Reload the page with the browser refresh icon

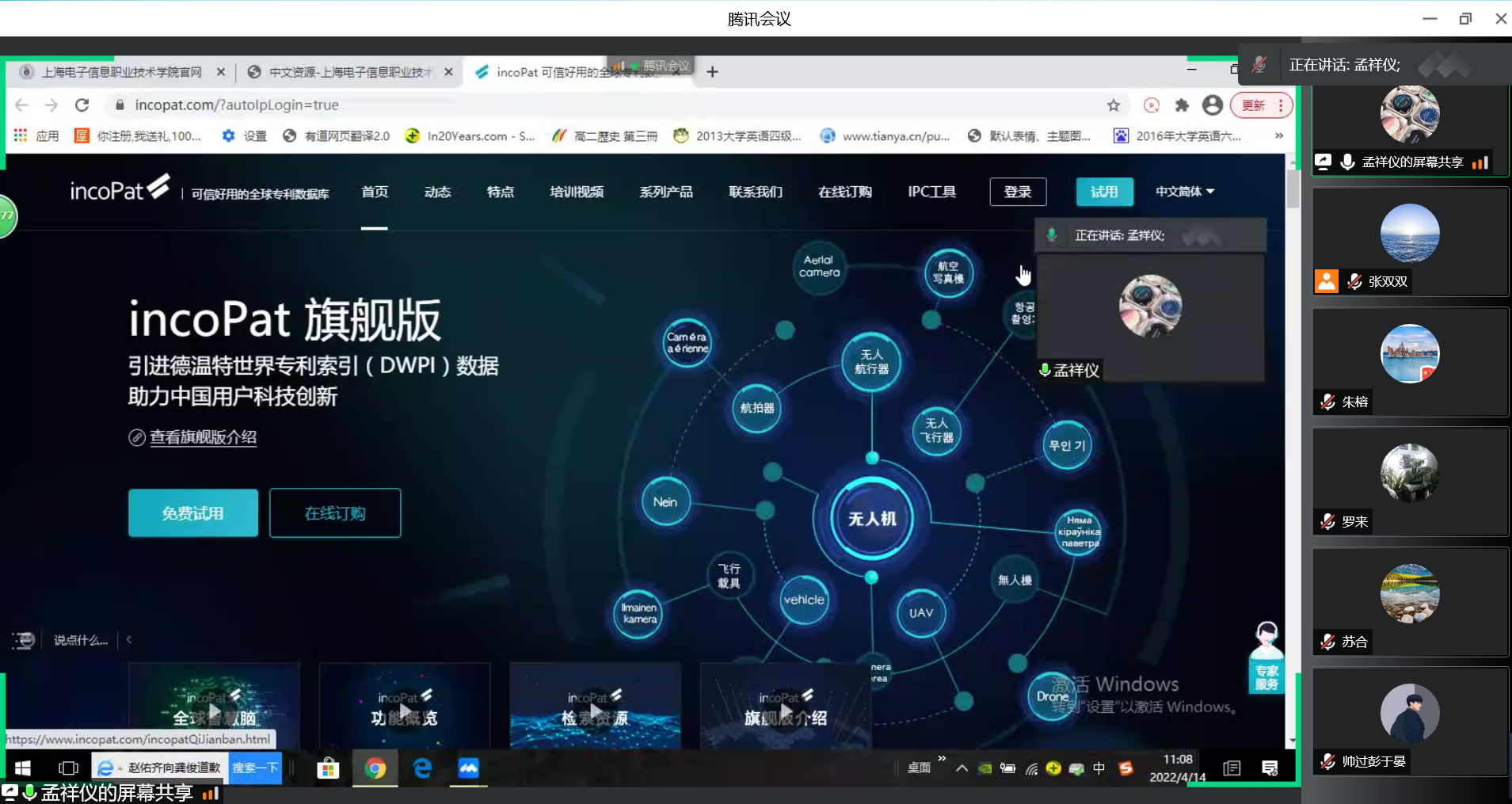point(82,105)
